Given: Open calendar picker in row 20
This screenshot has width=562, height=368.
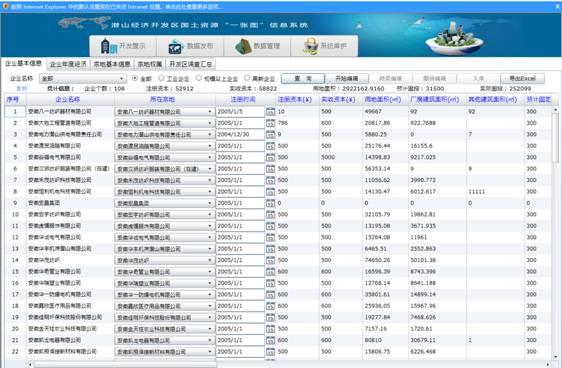Looking at the screenshot, I should tap(270, 329).
